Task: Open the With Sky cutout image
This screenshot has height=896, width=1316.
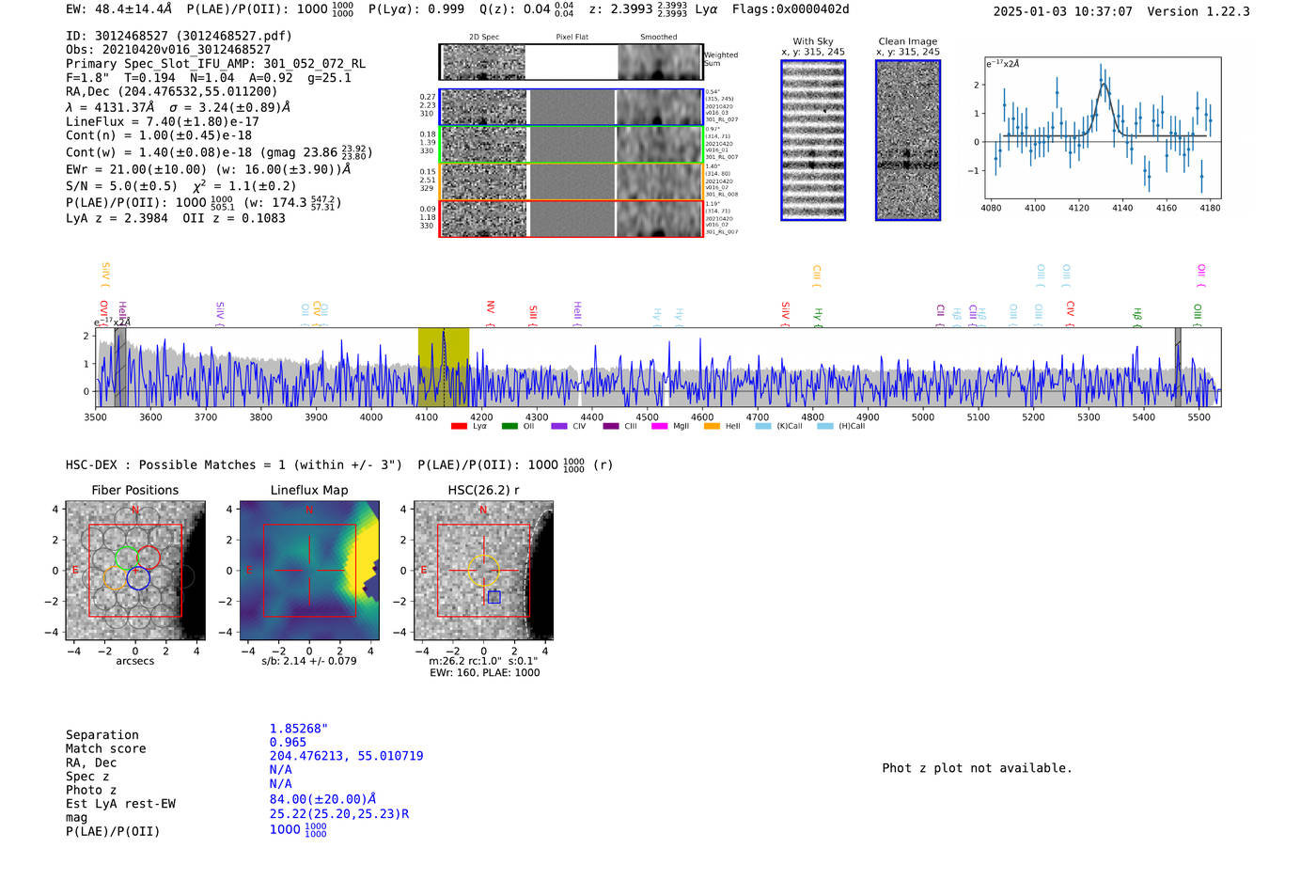Action: 813,140
